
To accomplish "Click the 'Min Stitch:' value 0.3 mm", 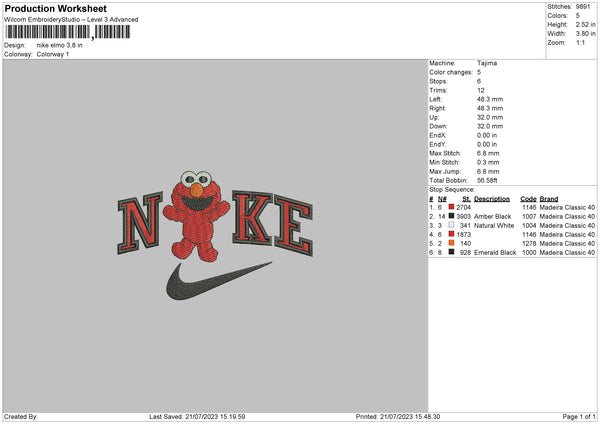I will (488, 162).
